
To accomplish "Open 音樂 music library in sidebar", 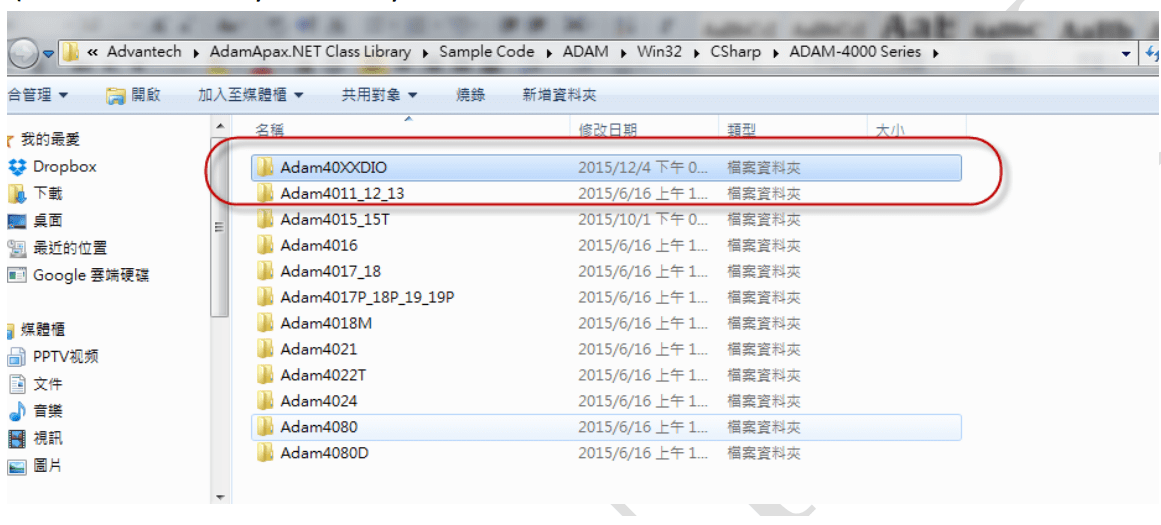I will [x=36, y=412].
